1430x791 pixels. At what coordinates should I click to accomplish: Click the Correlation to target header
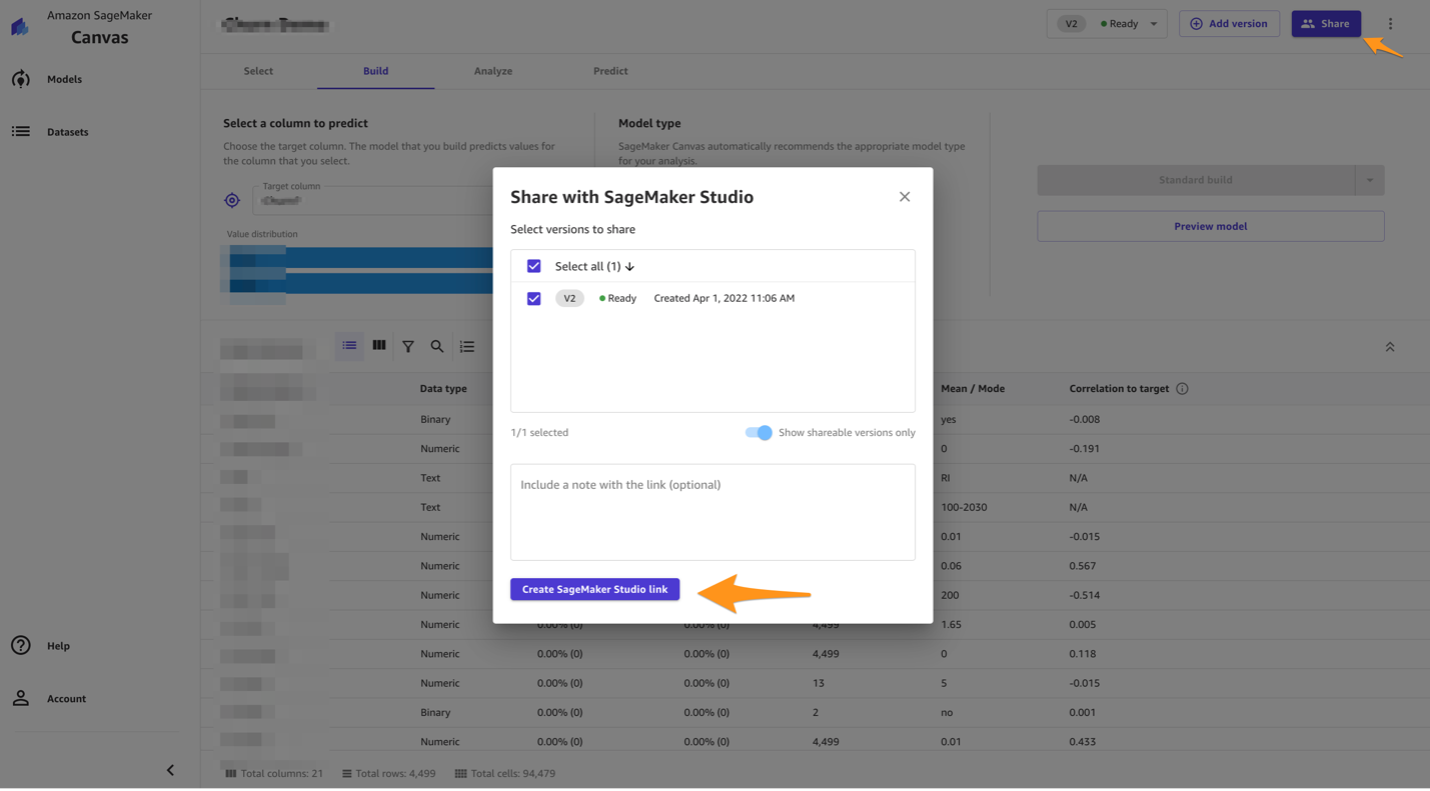[x=1119, y=389]
